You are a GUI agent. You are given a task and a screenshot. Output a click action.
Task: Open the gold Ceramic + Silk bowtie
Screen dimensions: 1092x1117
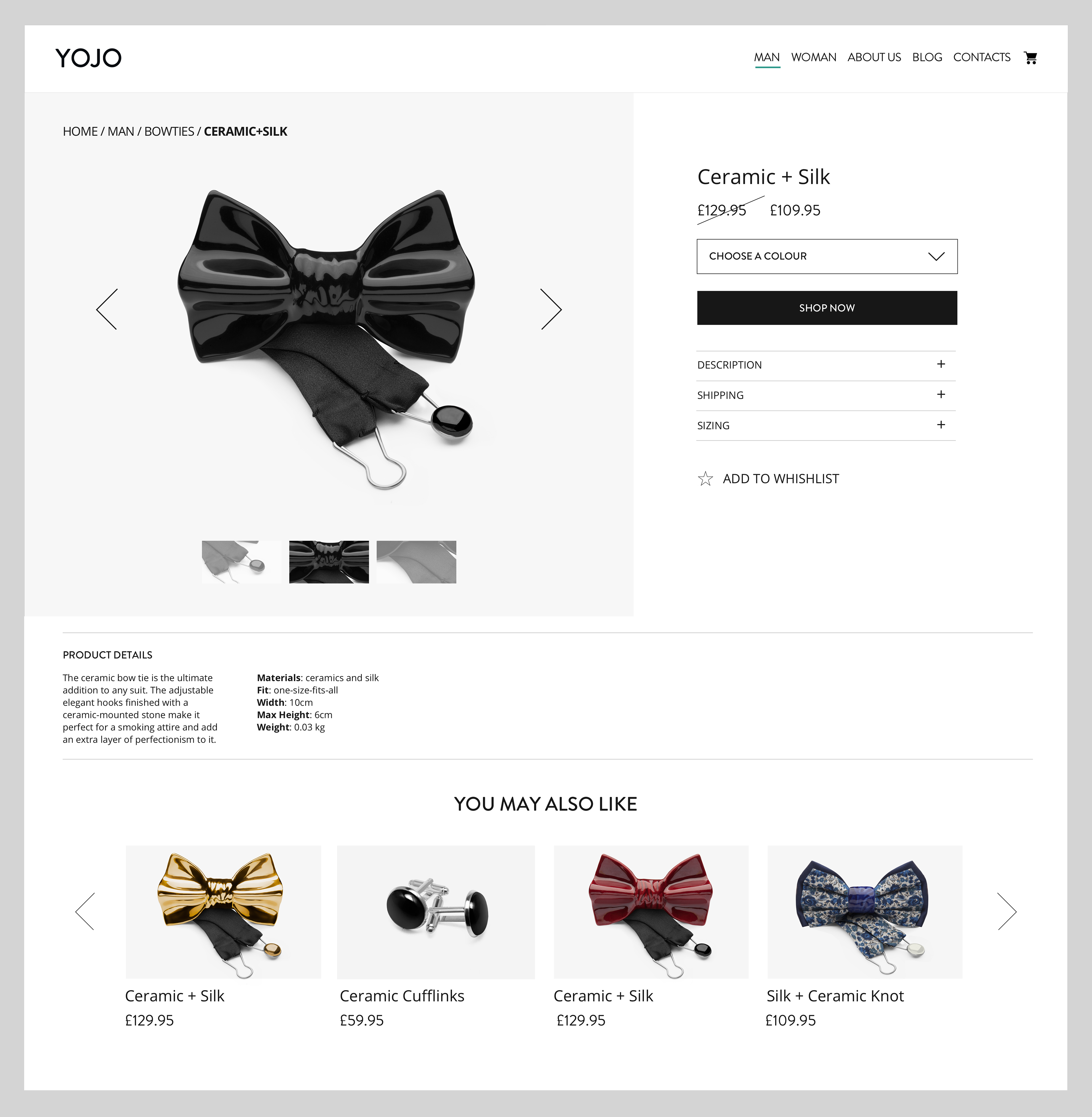223,912
